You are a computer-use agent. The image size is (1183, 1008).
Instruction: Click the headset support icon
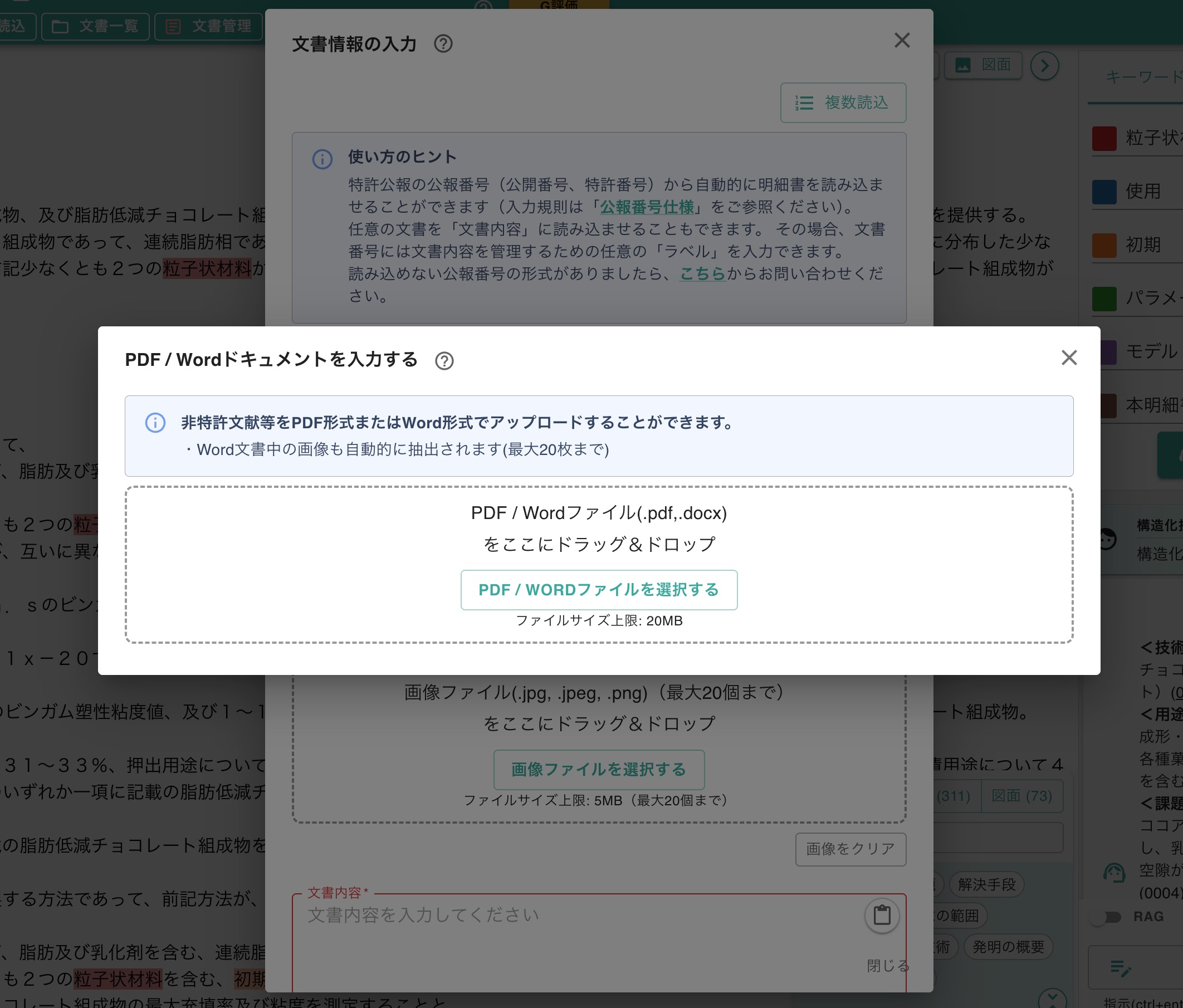pos(1114,873)
